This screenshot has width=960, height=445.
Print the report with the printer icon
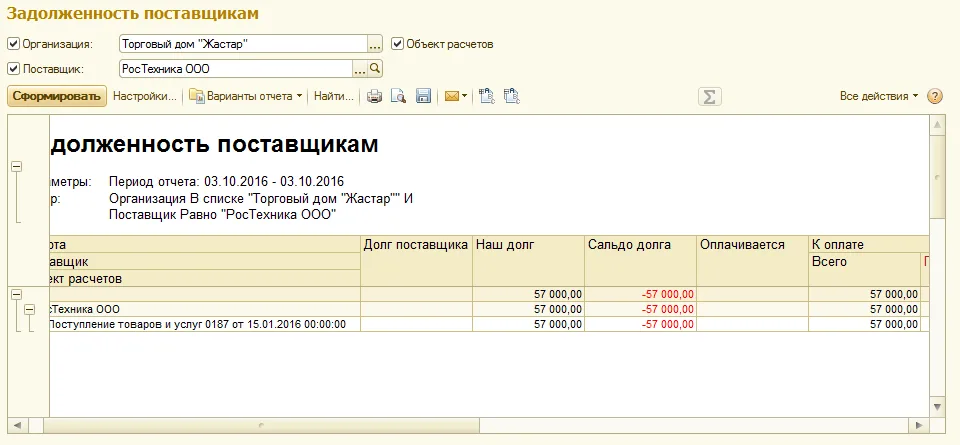click(374, 96)
